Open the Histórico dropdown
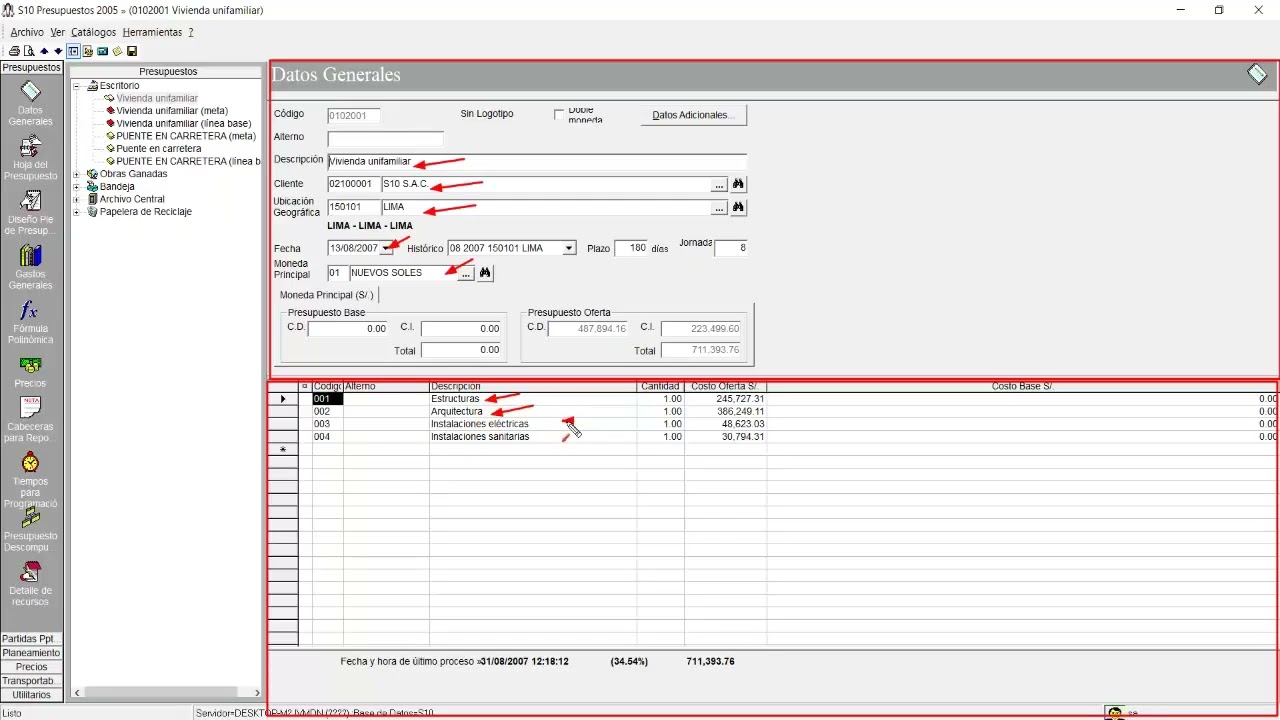This screenshot has width=1280, height=720. 569,248
